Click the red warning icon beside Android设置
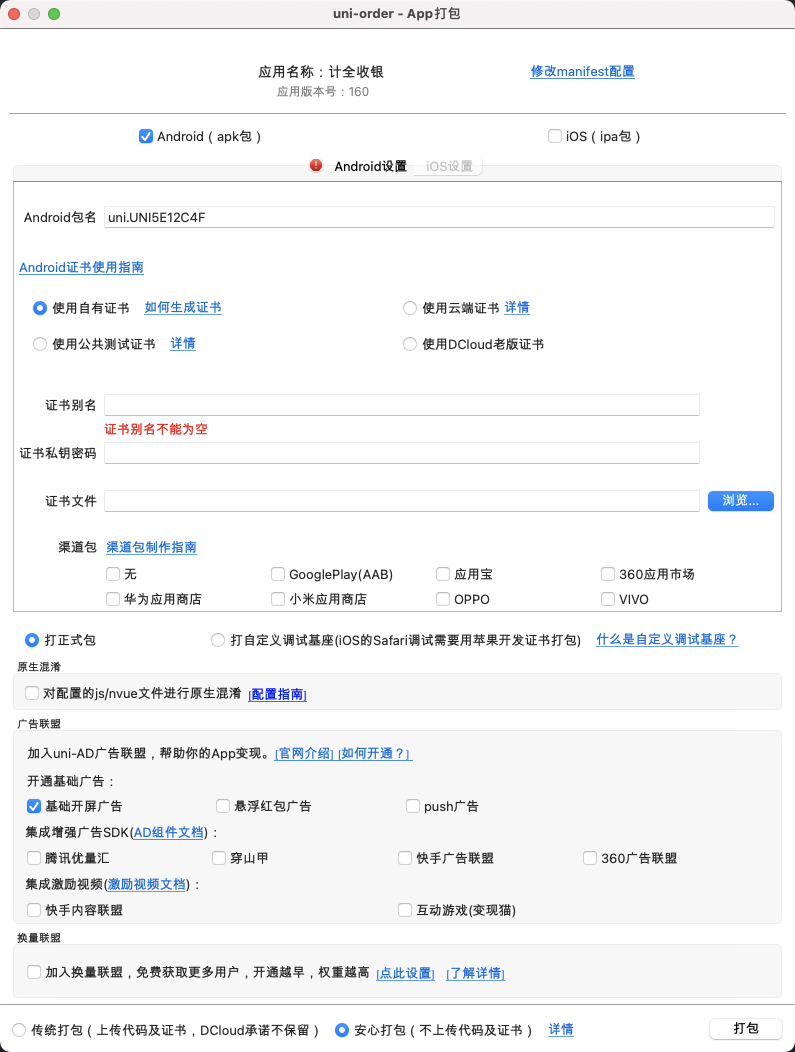795x1052 pixels. pos(316,166)
